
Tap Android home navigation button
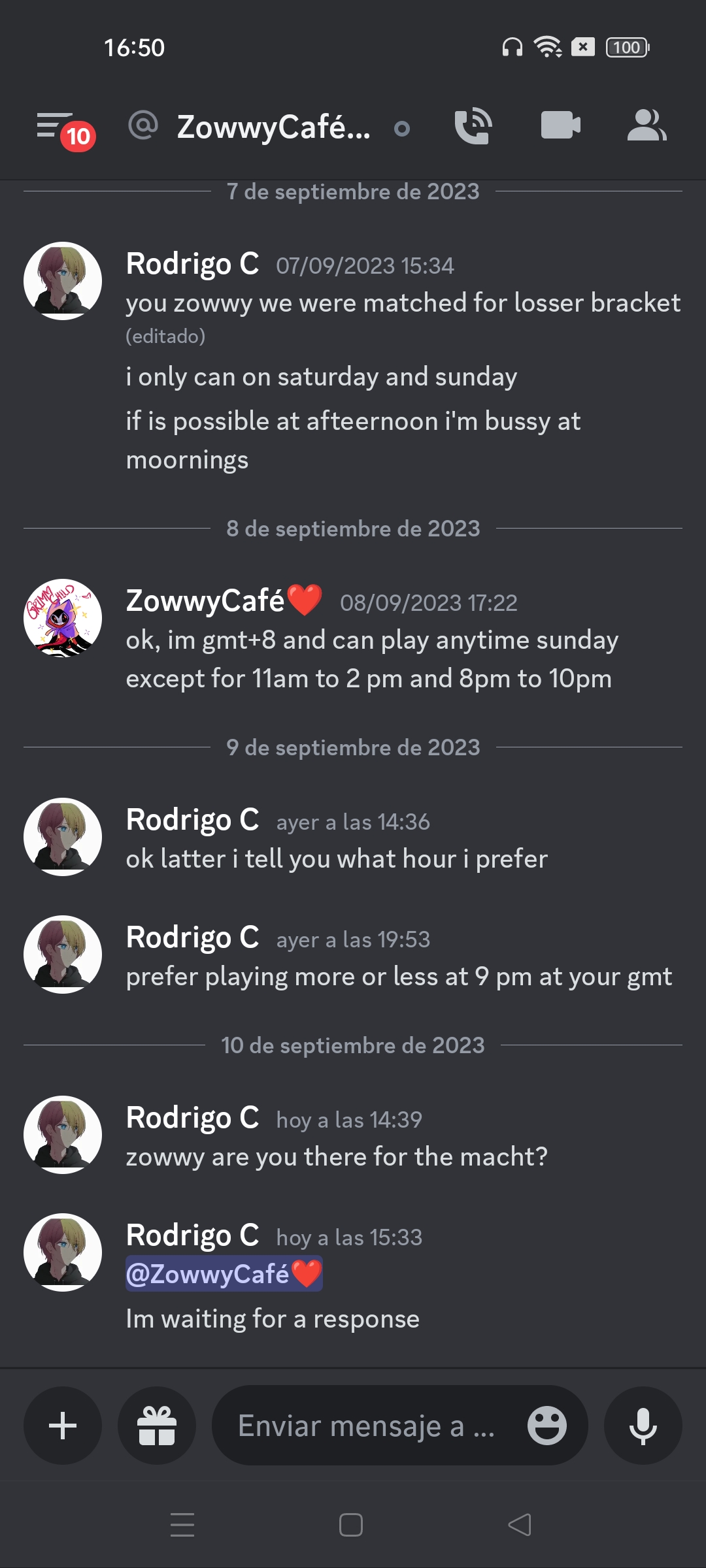click(x=351, y=1525)
